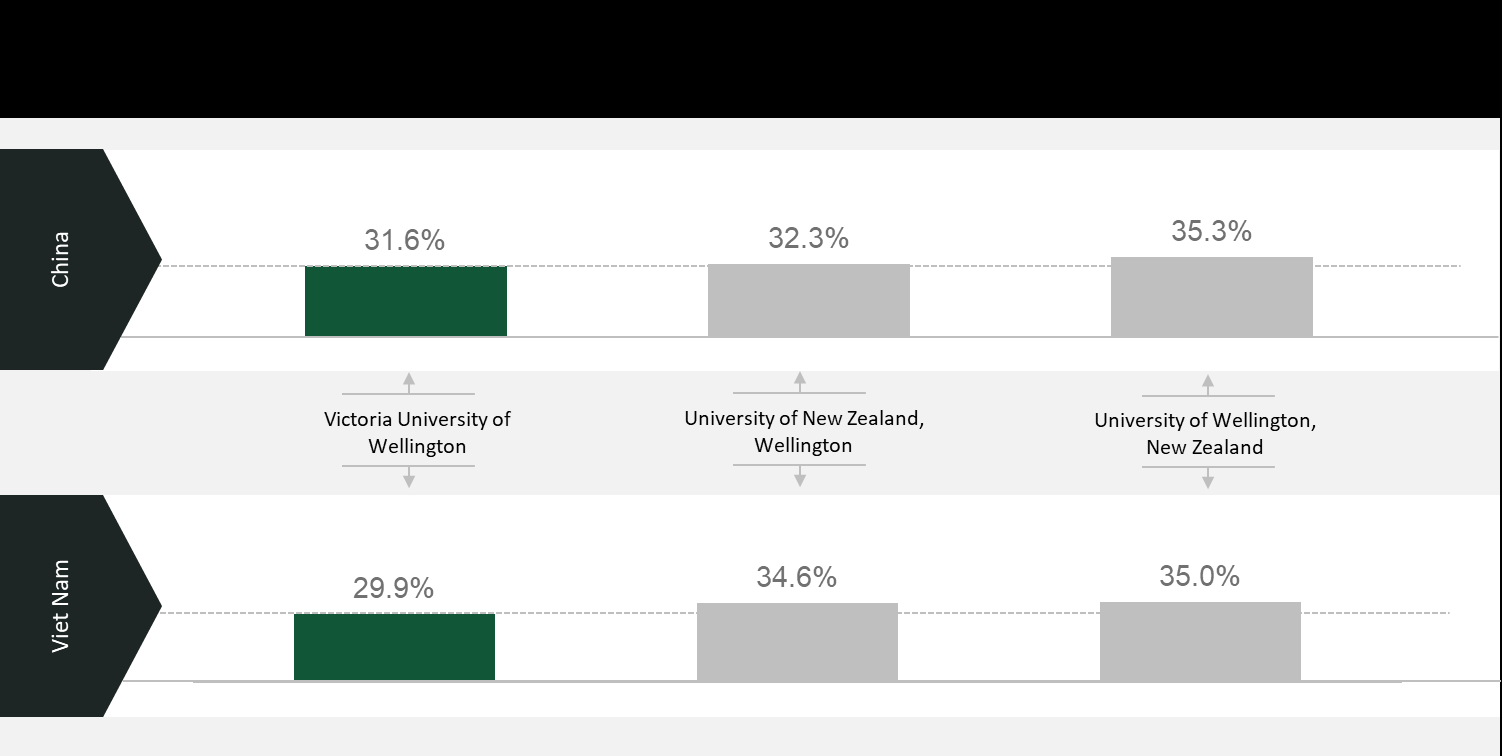Click the up arrow above Victoria University of Wellington
This screenshot has width=1502, height=756.
(x=408, y=381)
